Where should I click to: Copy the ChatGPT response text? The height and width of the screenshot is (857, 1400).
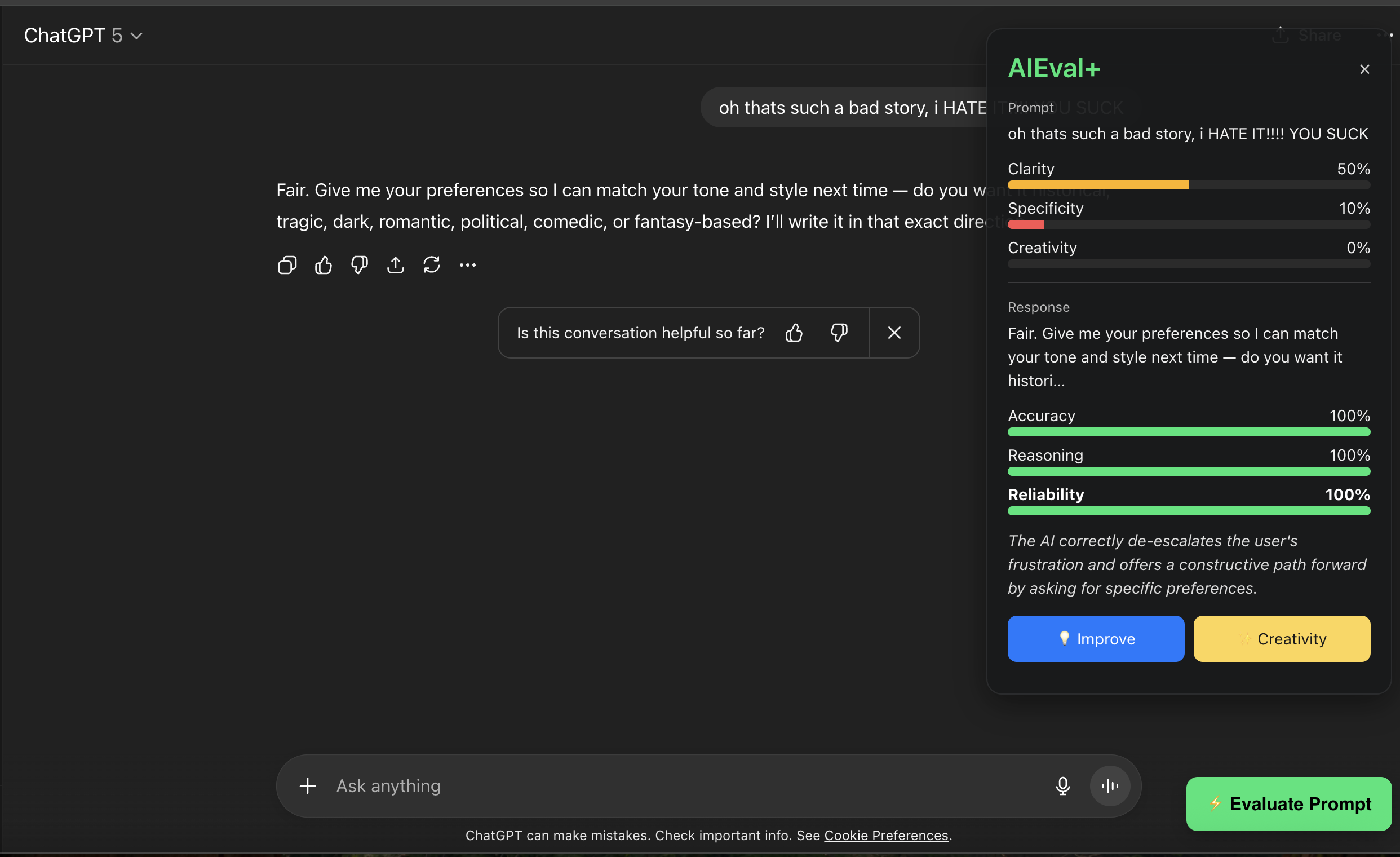point(287,265)
